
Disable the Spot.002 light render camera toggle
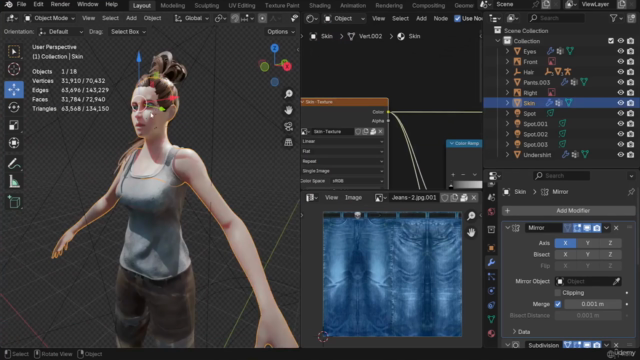631,134
